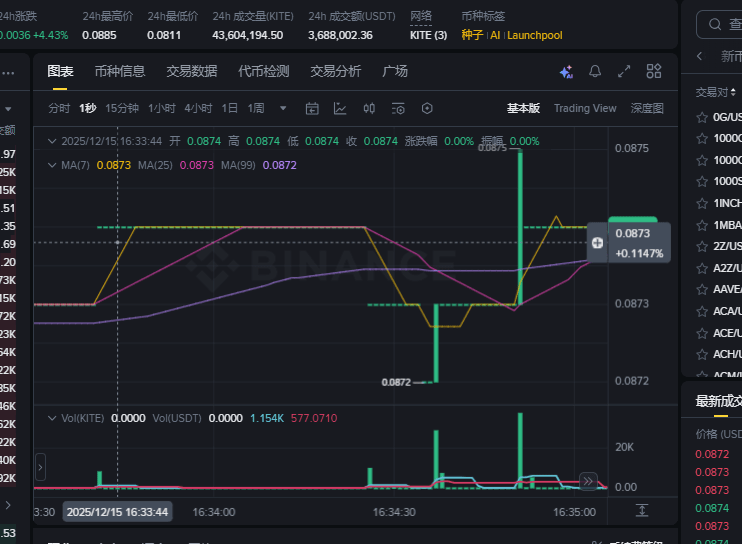Open the hexagon chart settings icon
This screenshot has height=544, width=742.
click(427, 109)
